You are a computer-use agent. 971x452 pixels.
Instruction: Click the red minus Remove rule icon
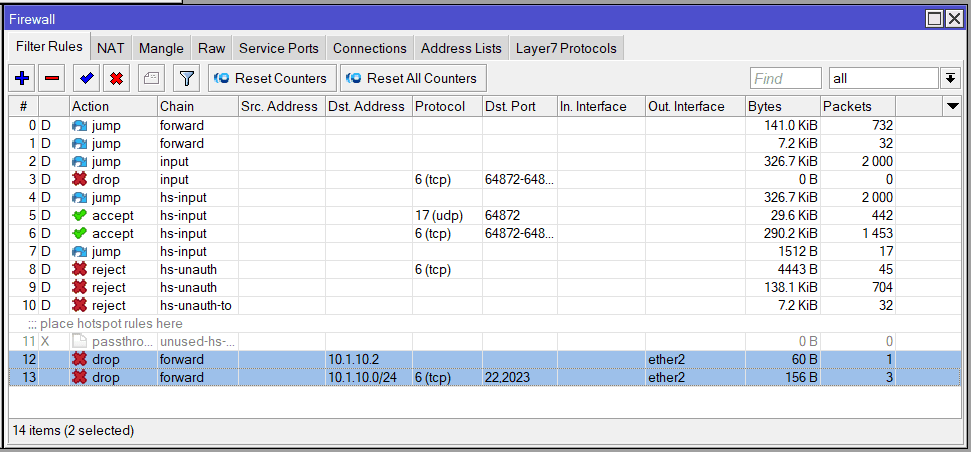coord(53,78)
